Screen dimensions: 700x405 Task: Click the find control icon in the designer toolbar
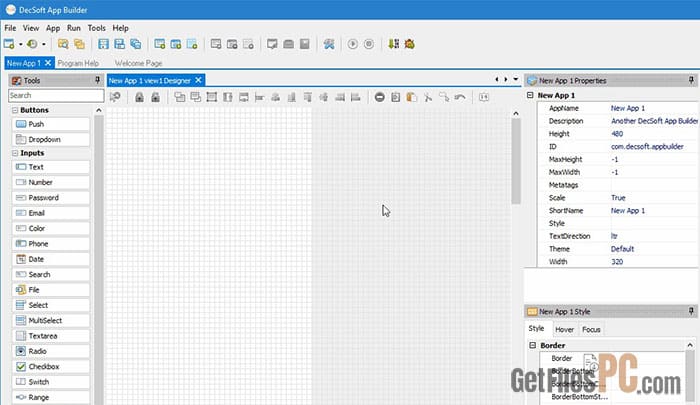point(115,97)
